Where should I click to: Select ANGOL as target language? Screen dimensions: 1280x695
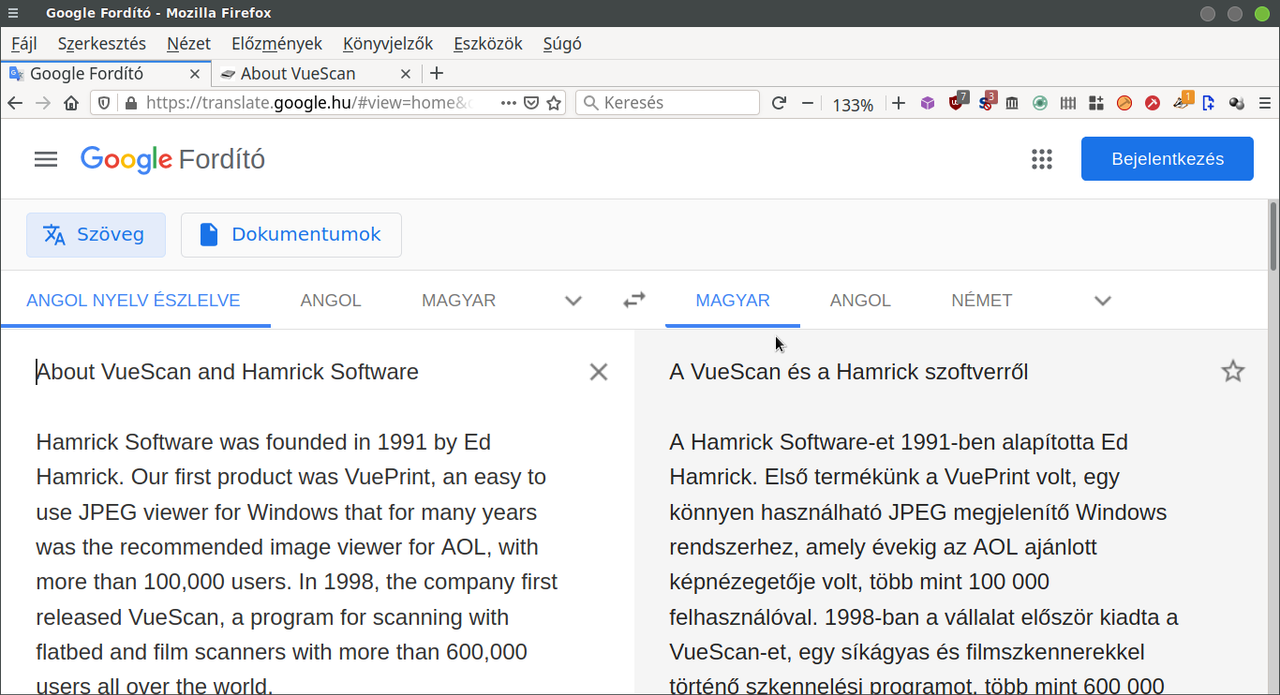[860, 300]
